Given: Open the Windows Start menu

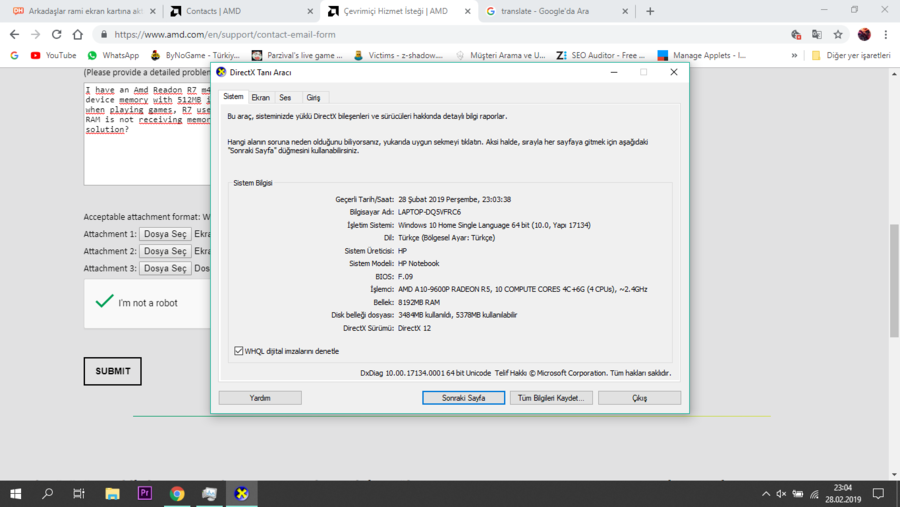Looking at the screenshot, I should click(x=15, y=494).
